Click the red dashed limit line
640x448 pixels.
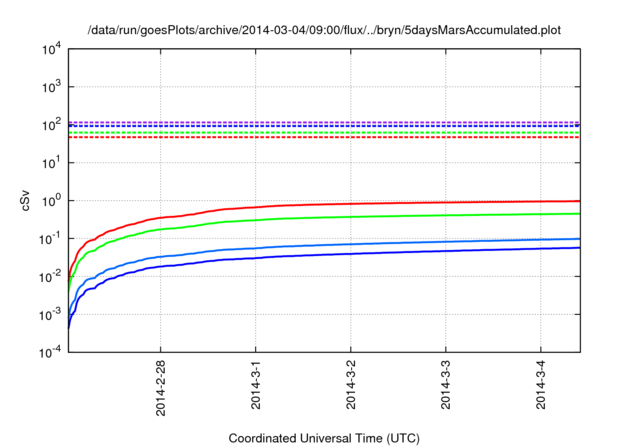point(324,137)
